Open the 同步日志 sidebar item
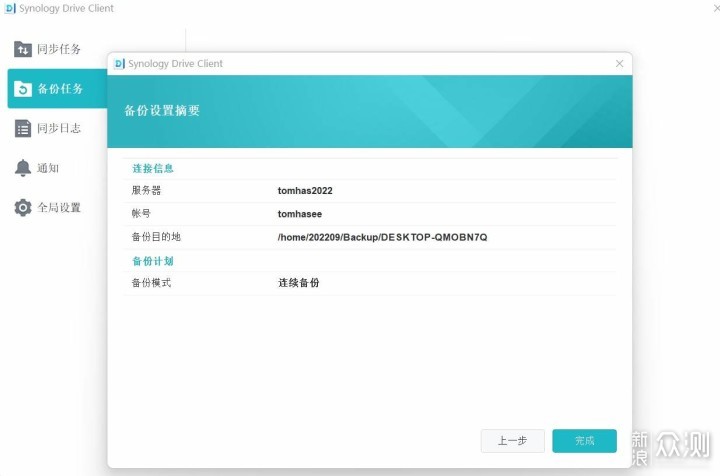The image size is (720, 476). 57,129
